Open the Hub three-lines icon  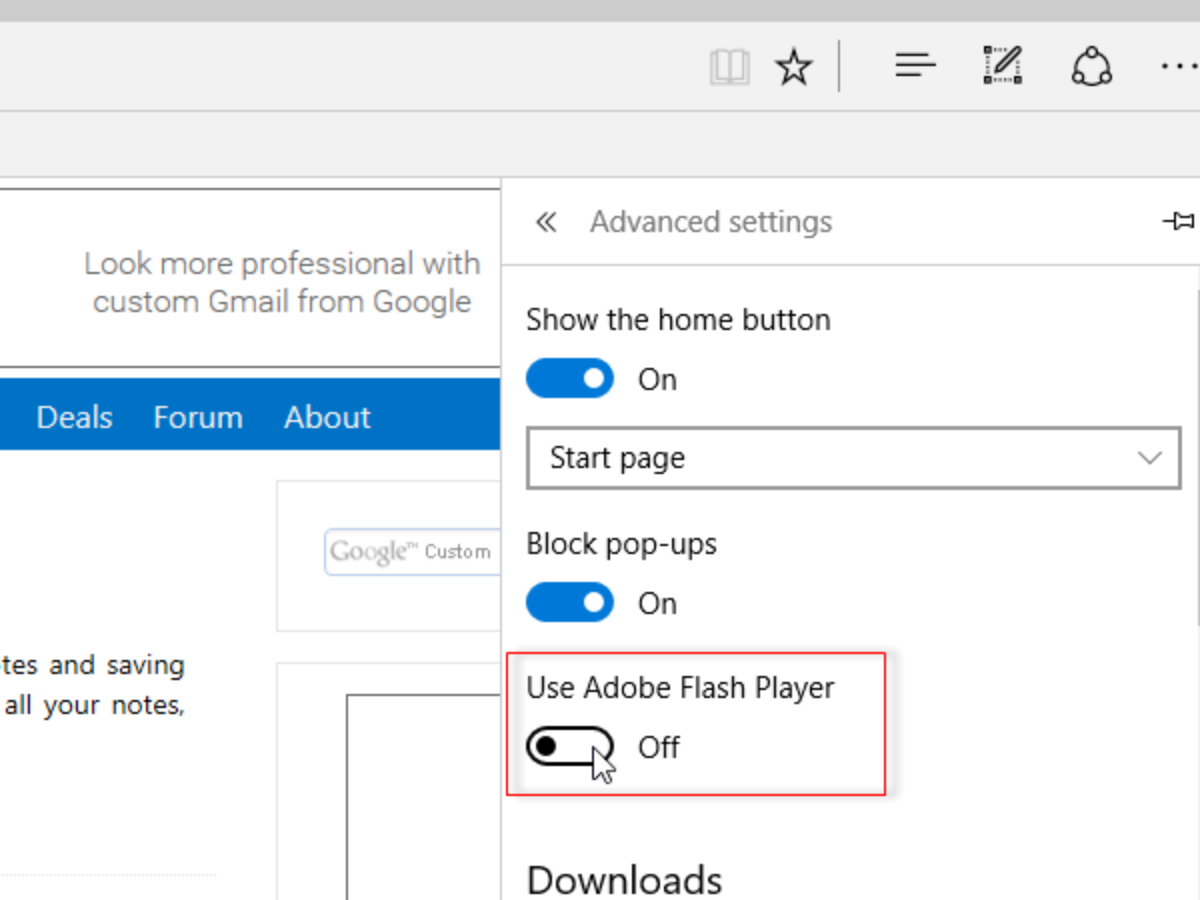tap(915, 67)
